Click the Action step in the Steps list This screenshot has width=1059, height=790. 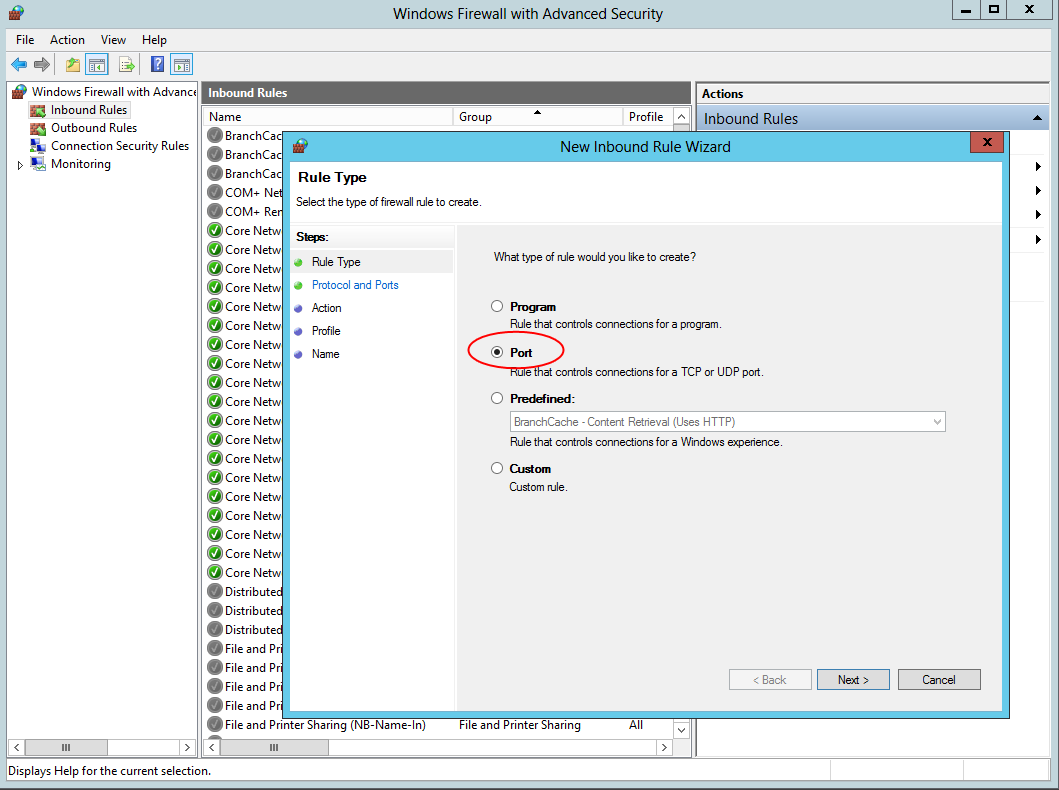point(326,308)
